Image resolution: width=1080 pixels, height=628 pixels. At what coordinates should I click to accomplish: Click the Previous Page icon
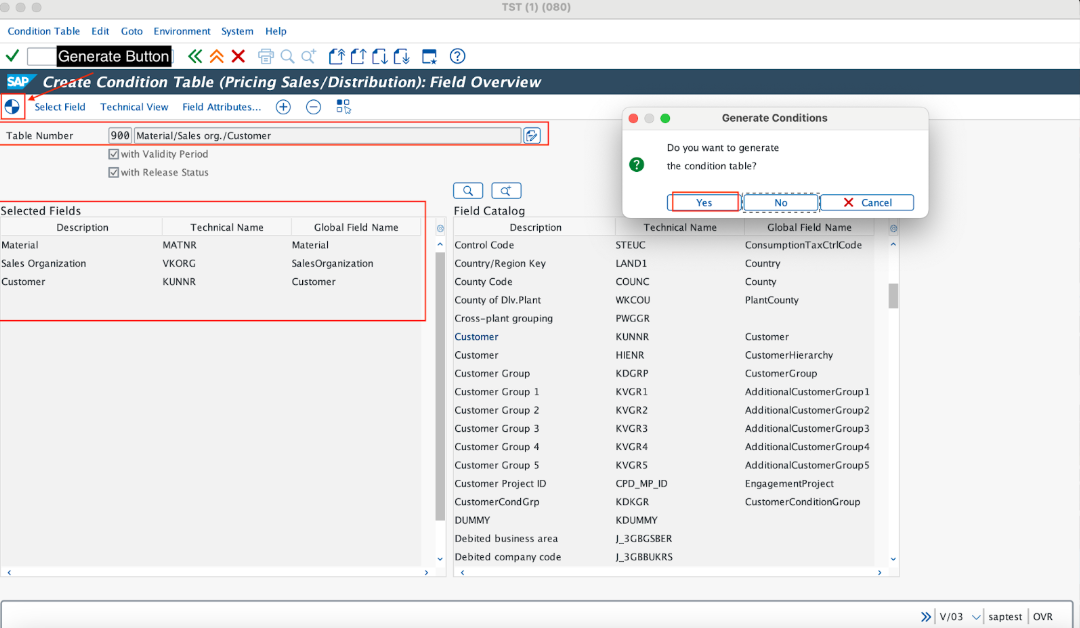click(358, 56)
